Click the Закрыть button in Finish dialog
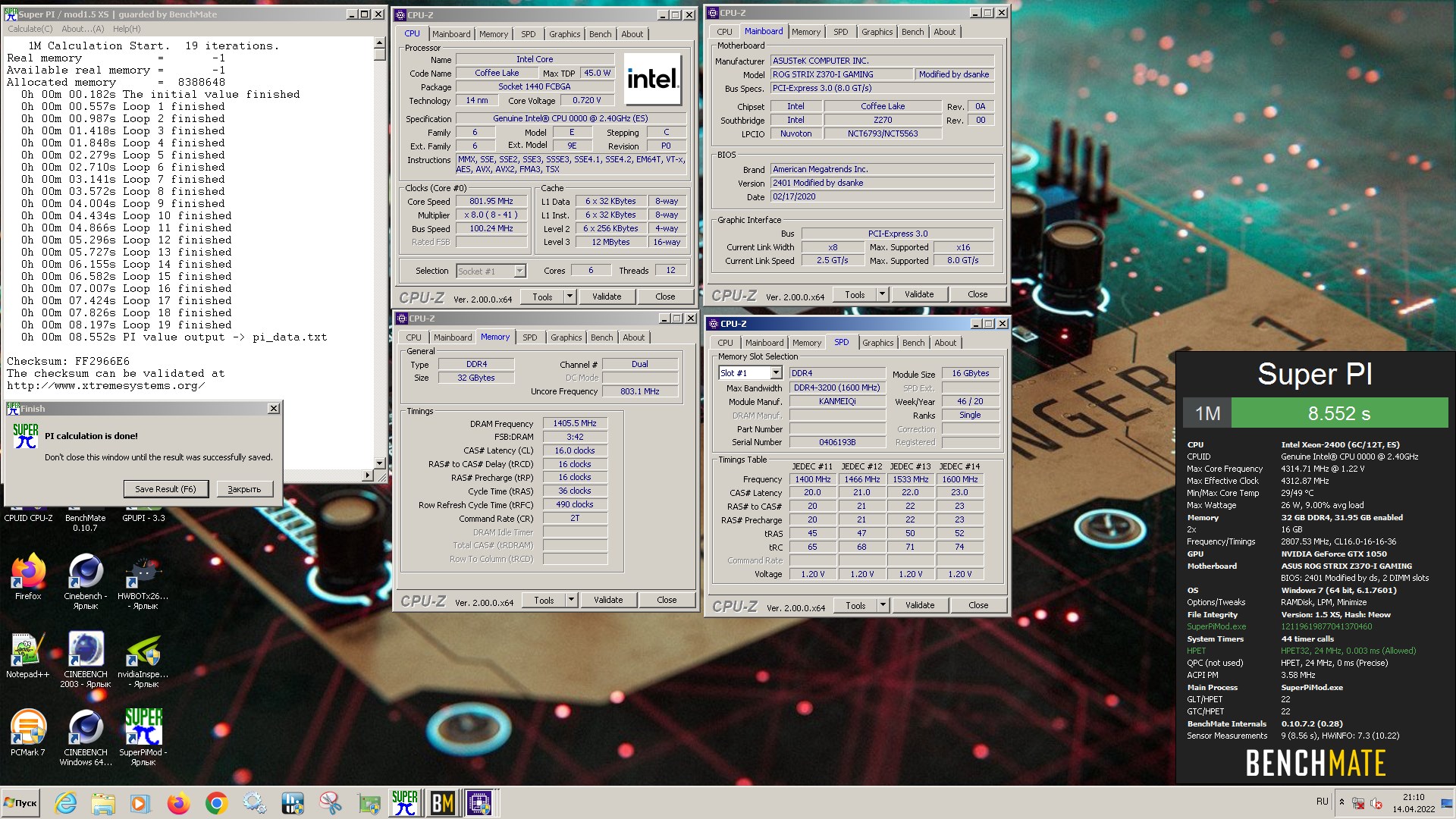Viewport: 1456px width, 819px height. (x=244, y=489)
